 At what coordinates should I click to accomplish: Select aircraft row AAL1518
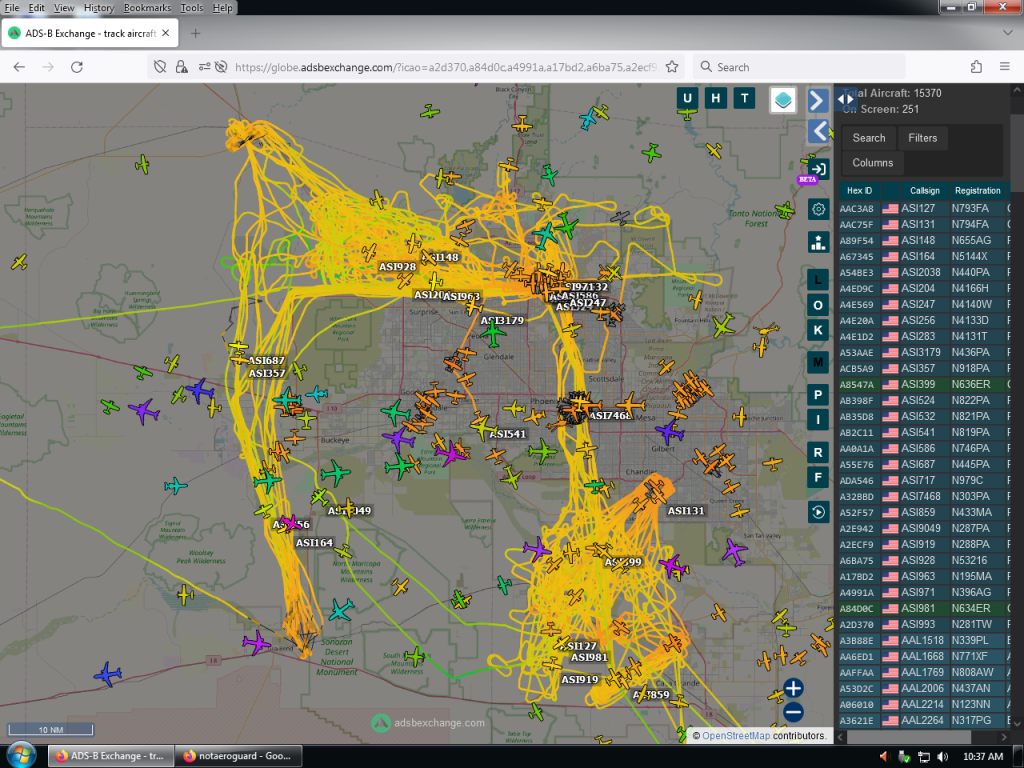click(x=923, y=641)
